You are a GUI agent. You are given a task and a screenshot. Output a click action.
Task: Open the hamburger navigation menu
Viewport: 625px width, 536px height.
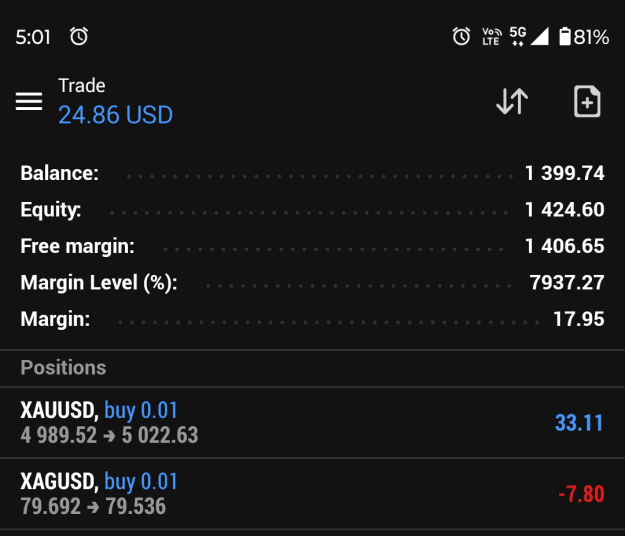(x=29, y=101)
